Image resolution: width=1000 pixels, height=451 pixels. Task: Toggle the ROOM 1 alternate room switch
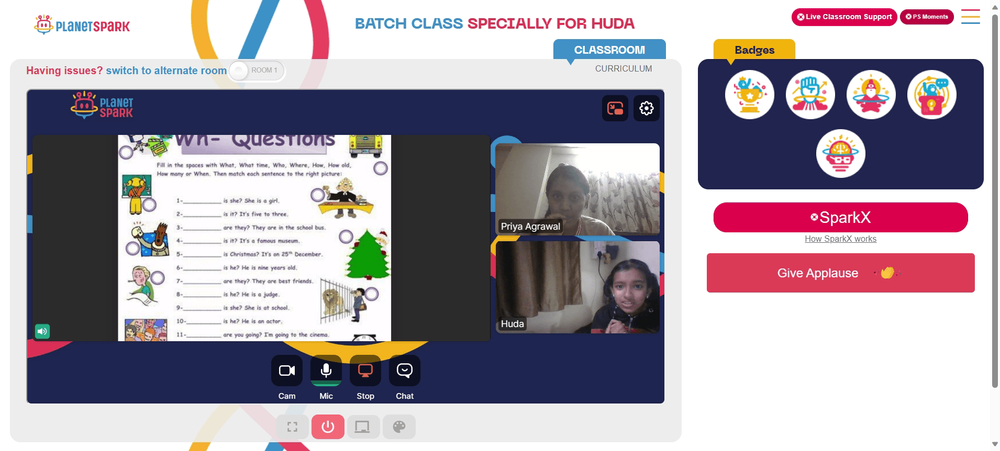tap(256, 70)
